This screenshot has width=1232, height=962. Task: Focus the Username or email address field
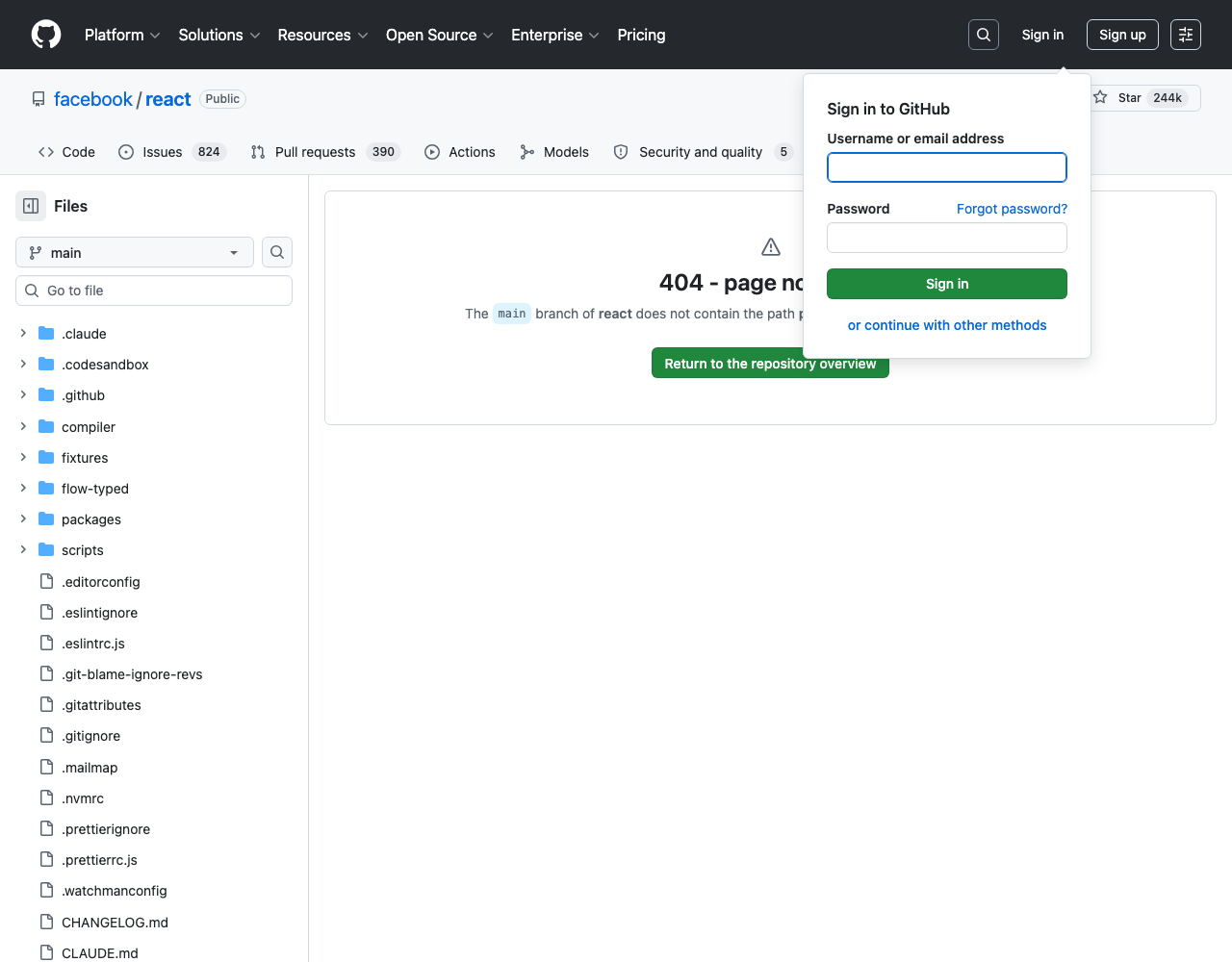pos(947,167)
